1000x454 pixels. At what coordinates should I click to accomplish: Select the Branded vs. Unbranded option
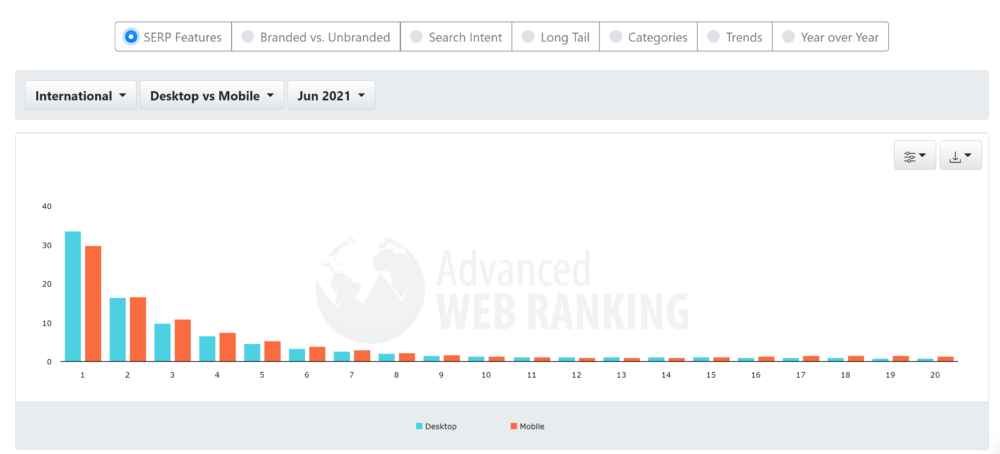coord(316,37)
